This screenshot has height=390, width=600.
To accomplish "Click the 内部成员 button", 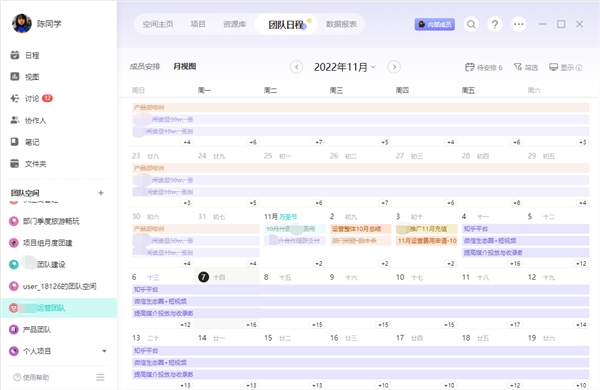I will click(435, 24).
